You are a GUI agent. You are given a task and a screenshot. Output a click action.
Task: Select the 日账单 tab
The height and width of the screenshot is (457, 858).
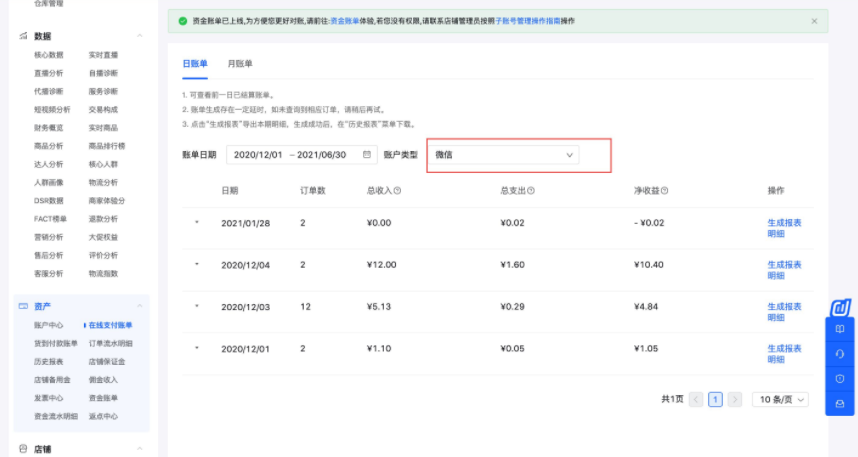tap(194, 64)
